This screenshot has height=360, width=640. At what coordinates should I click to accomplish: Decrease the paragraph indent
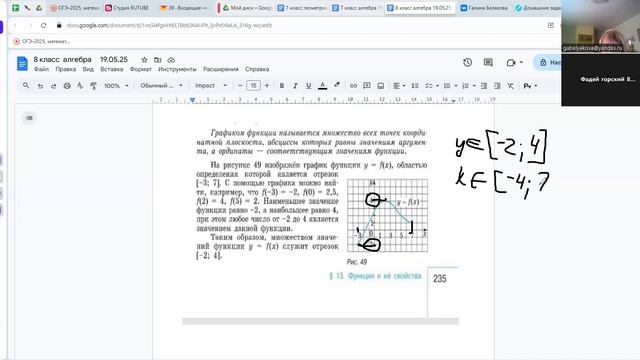[x=484, y=86]
